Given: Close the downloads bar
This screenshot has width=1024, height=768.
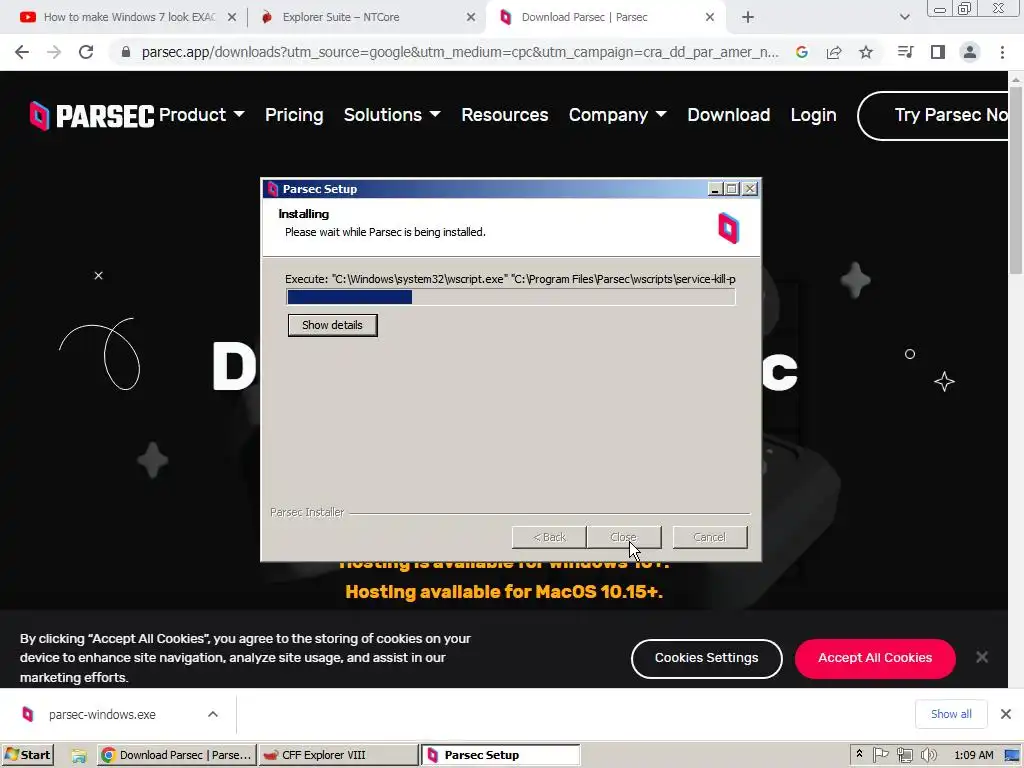Looking at the screenshot, I should (1006, 714).
